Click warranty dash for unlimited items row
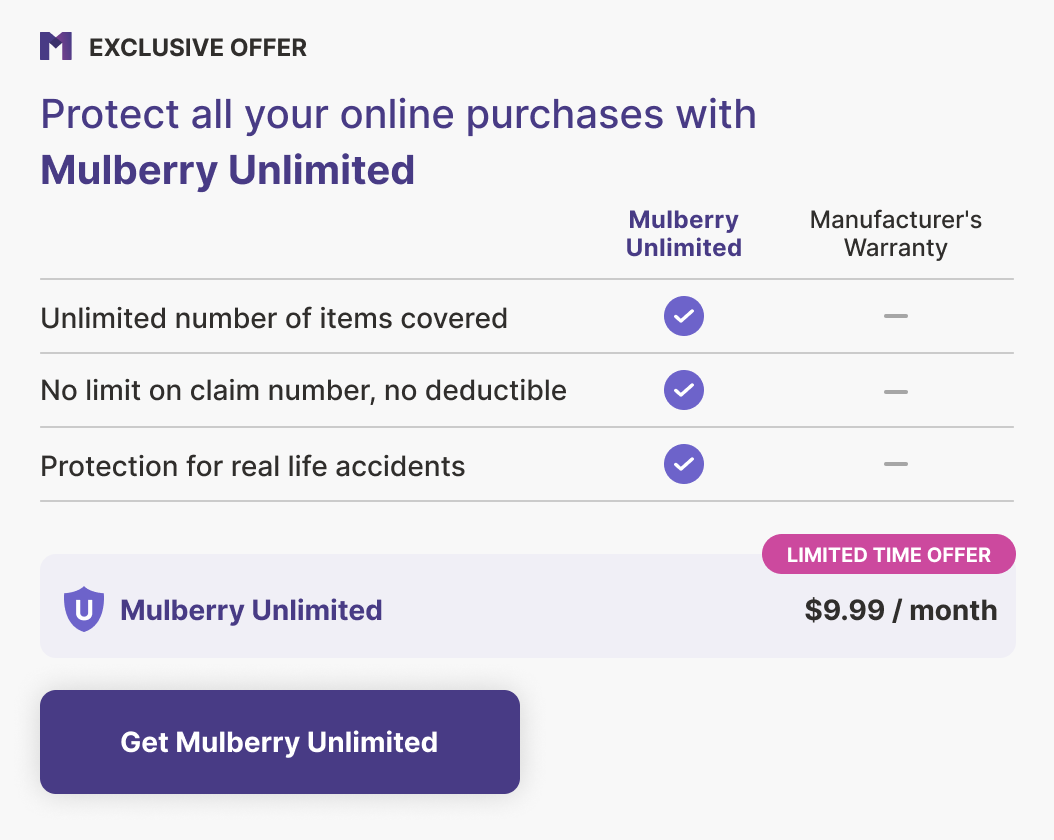Viewport: 1054px width, 840px height. coord(896,317)
